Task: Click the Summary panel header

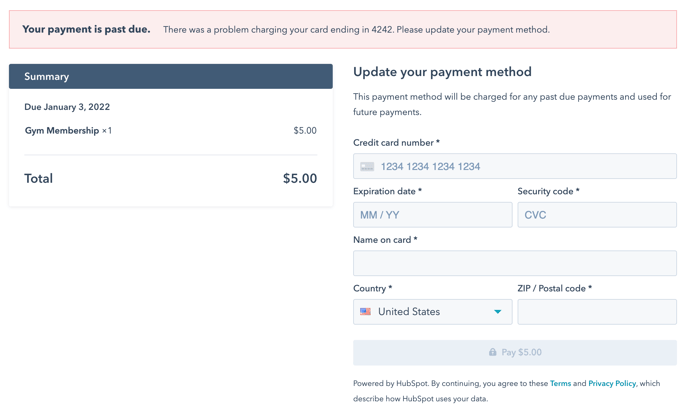Action: (171, 76)
